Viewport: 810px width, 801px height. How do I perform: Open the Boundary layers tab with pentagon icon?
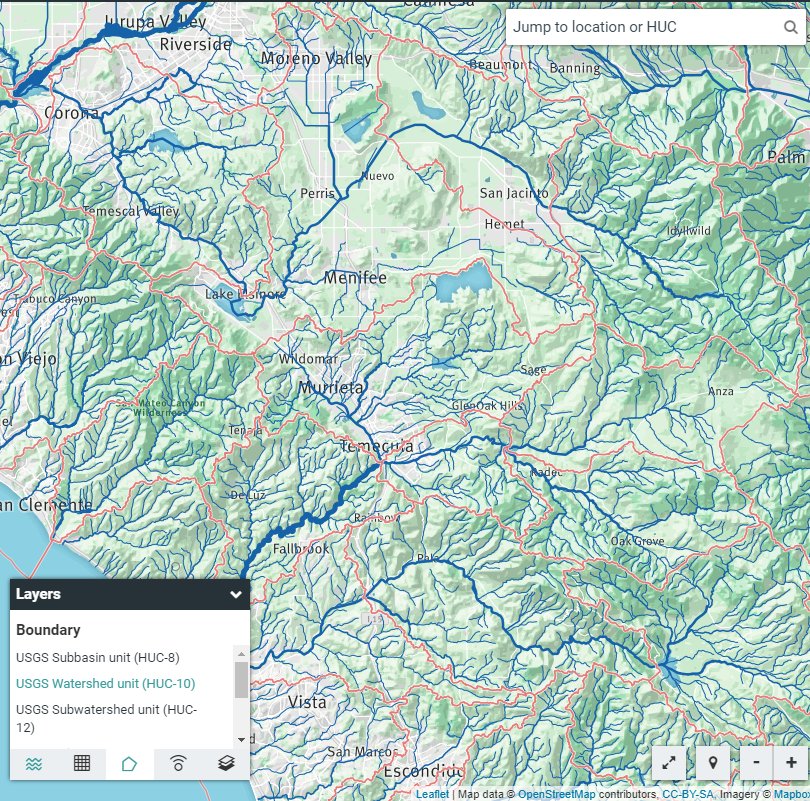coord(129,763)
